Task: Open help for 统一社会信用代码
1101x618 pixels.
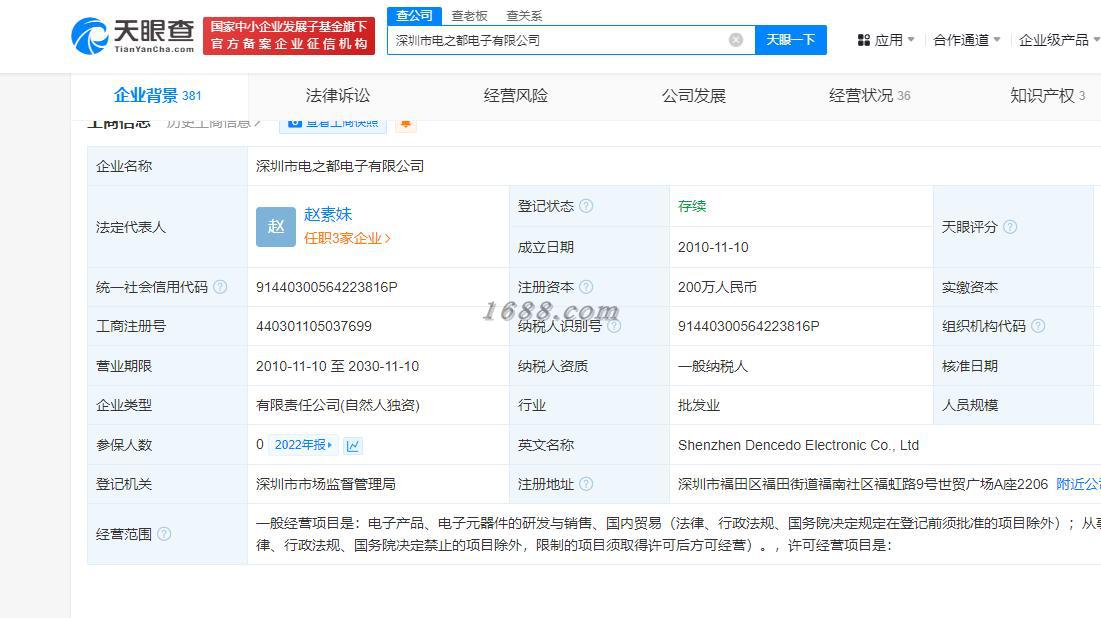Action: (220, 287)
